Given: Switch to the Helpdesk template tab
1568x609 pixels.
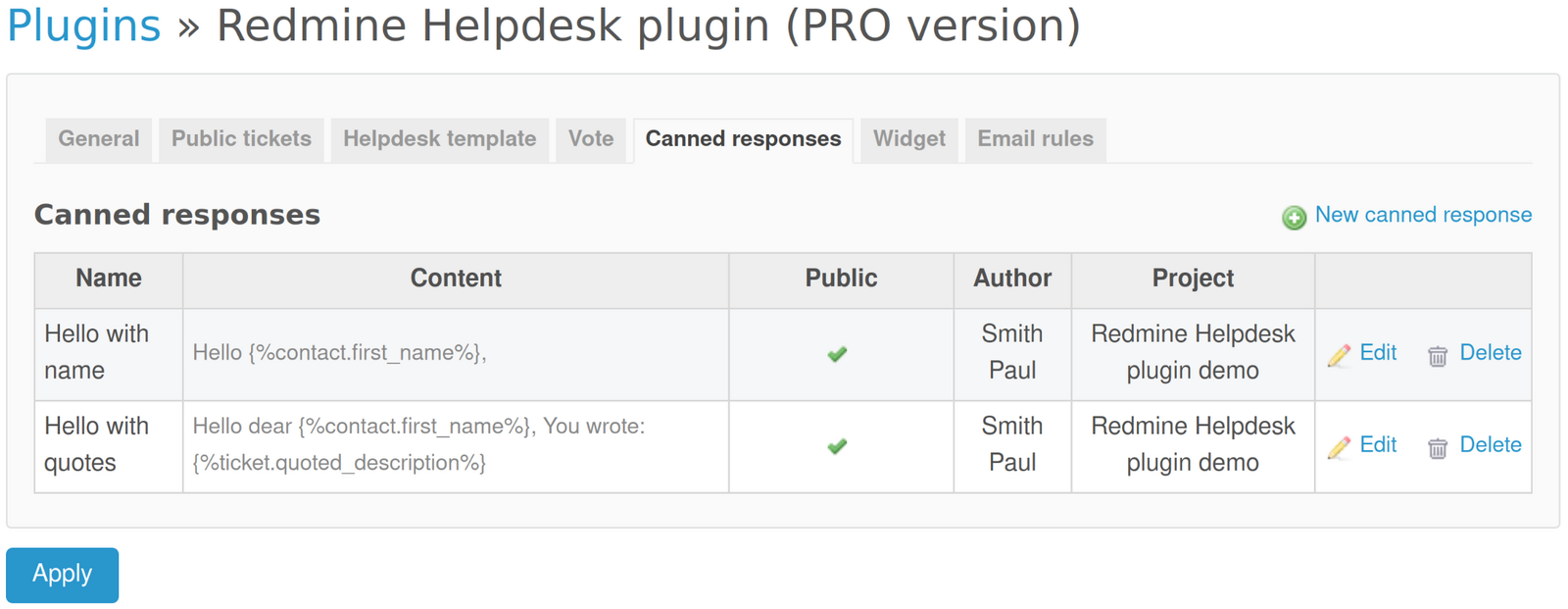Looking at the screenshot, I should tap(439, 139).
